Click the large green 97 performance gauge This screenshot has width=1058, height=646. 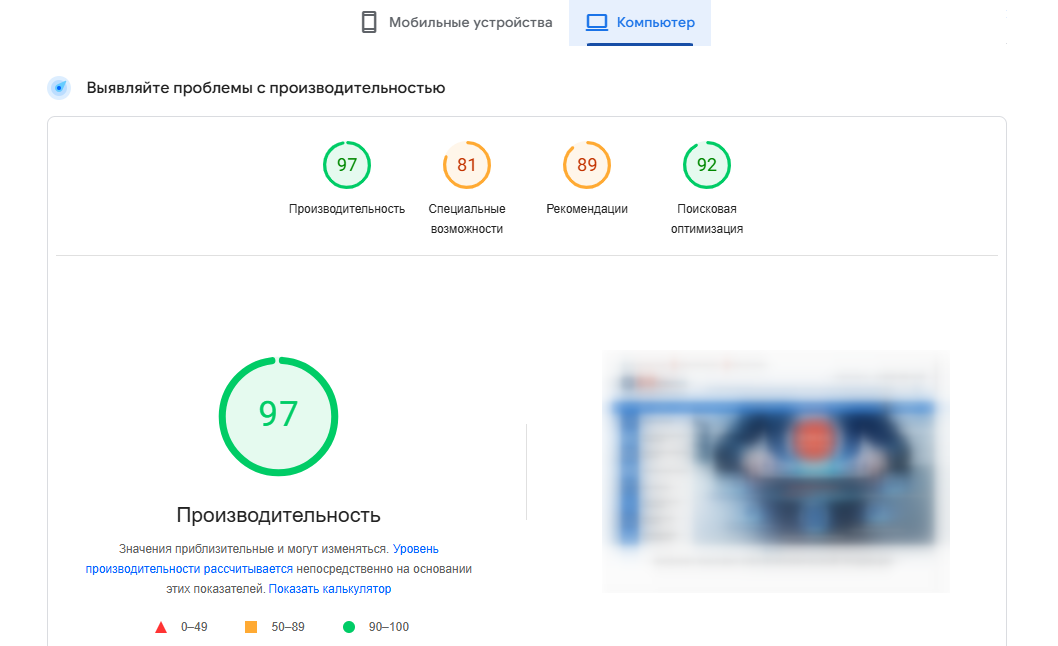(279, 416)
